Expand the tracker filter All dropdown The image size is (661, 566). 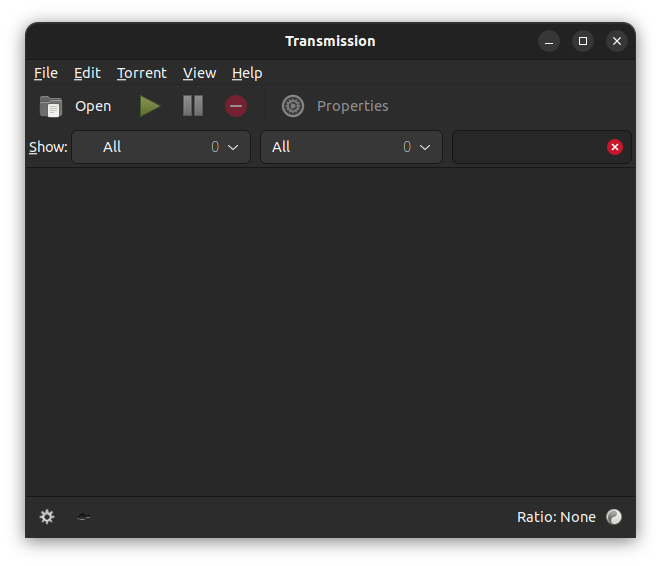coord(352,147)
